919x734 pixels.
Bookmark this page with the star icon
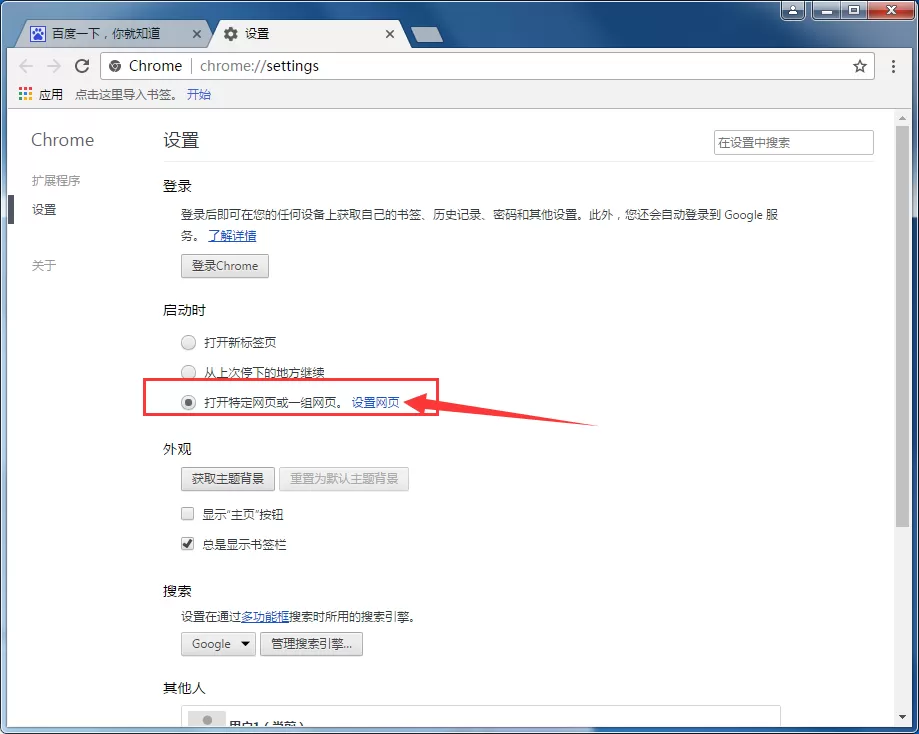coord(859,66)
